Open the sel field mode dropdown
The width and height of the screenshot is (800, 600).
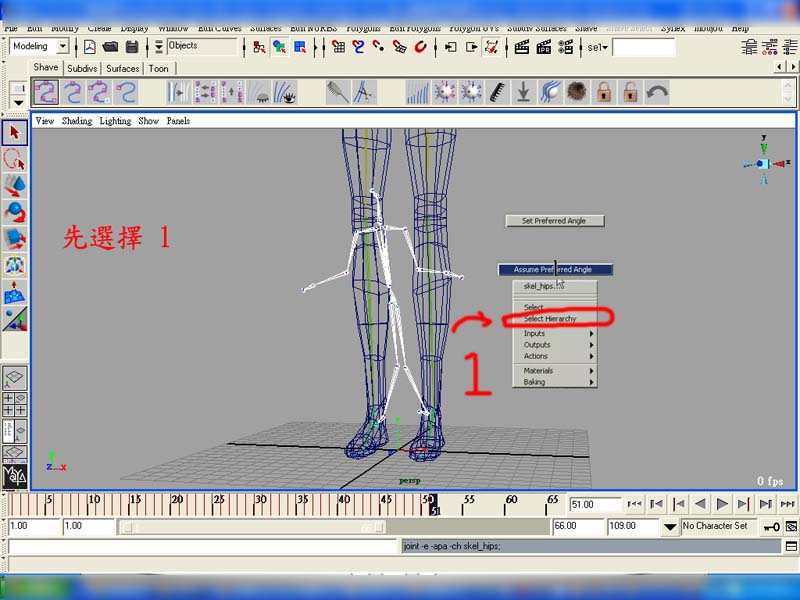597,47
